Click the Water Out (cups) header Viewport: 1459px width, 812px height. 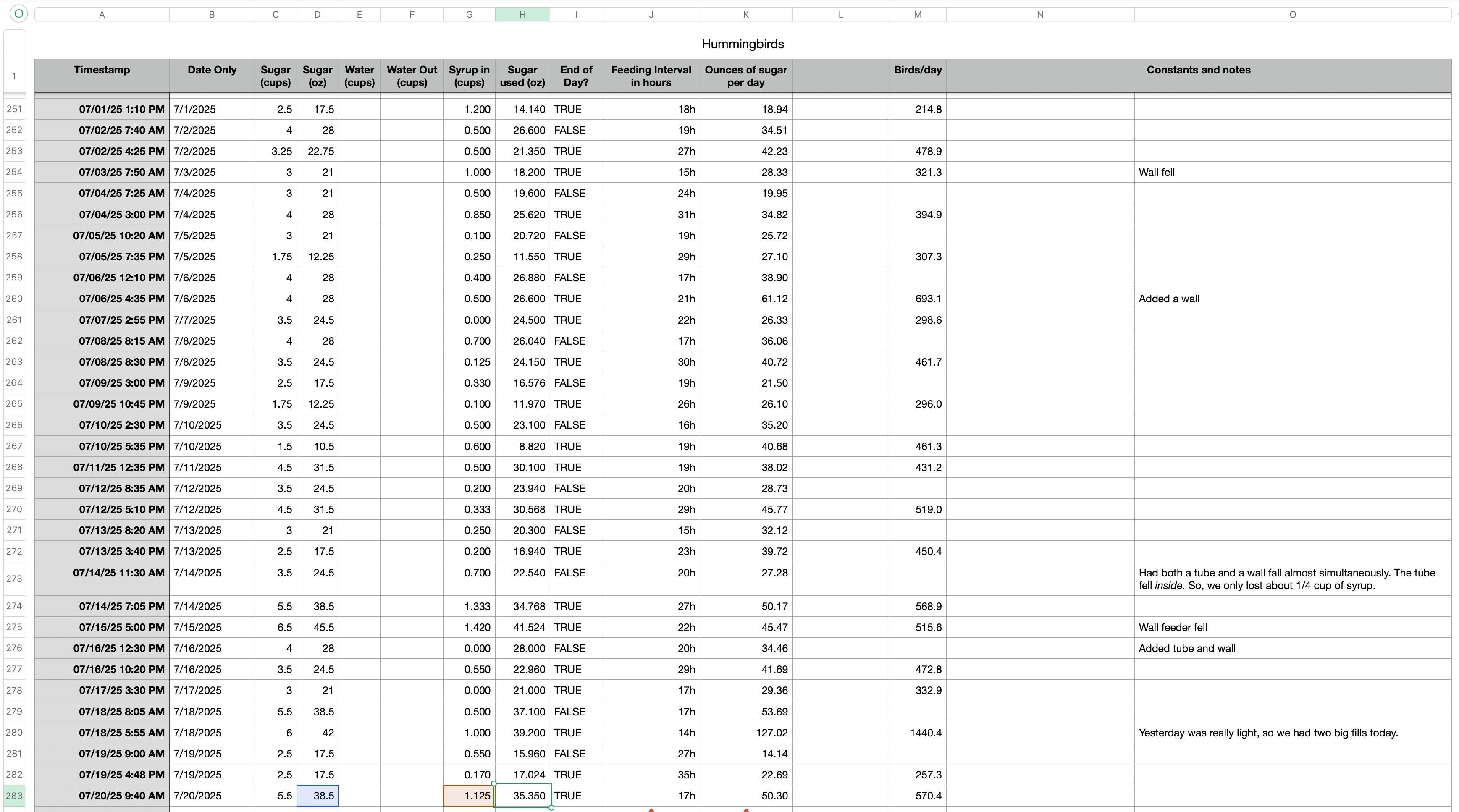(x=412, y=76)
